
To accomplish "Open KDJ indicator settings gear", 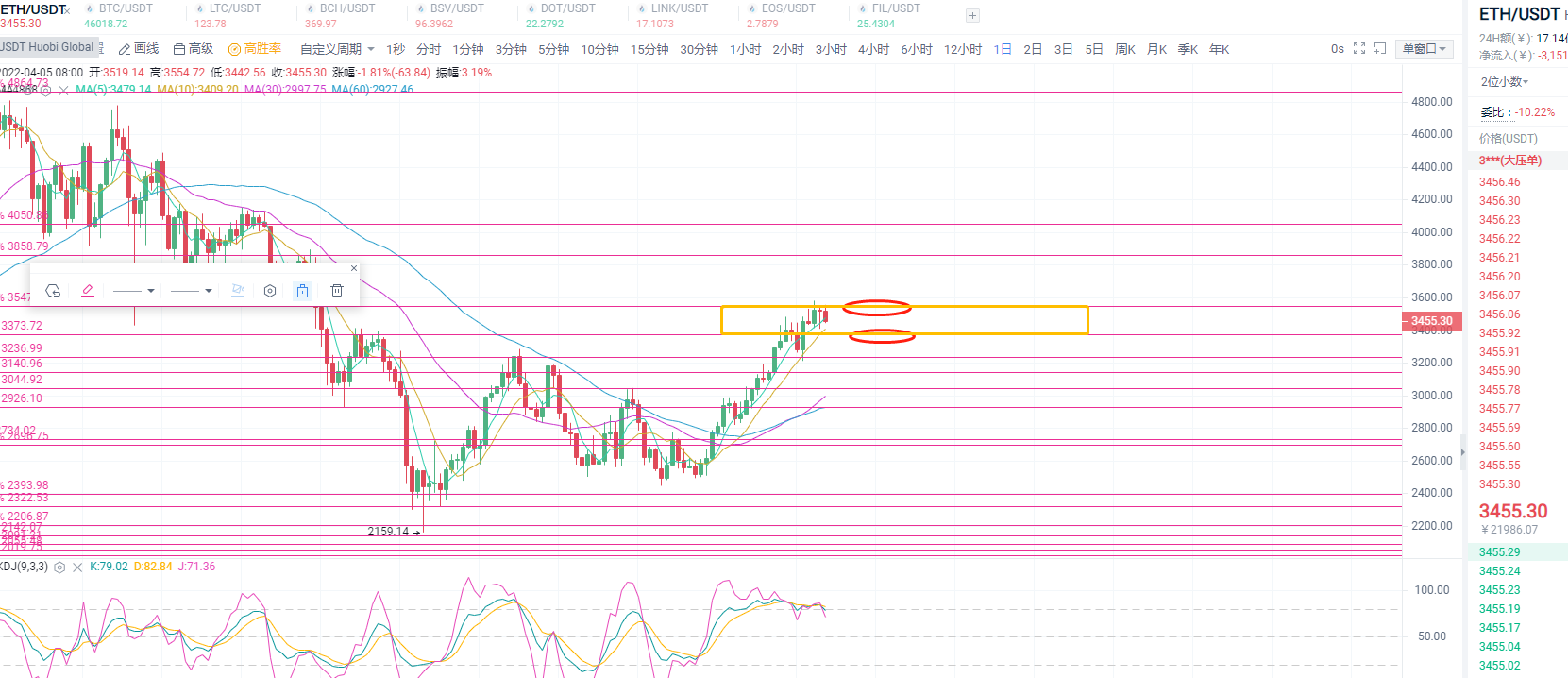I will 59,568.
